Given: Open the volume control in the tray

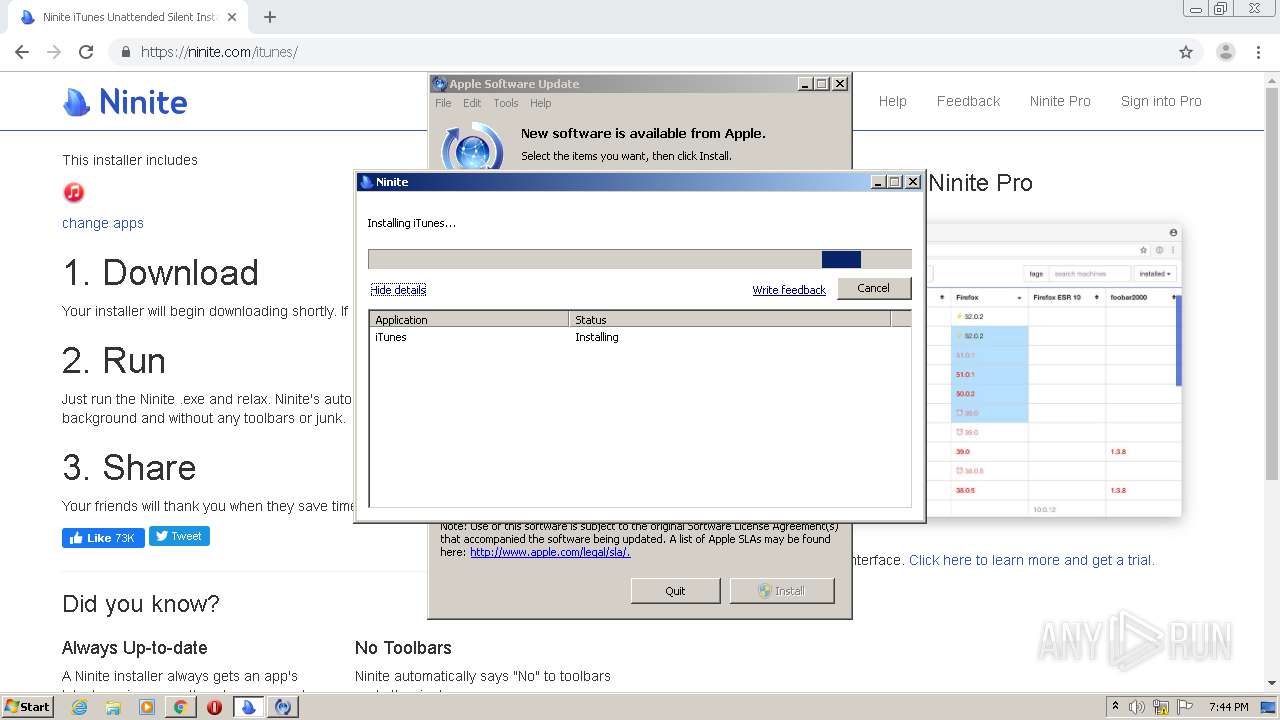Looking at the screenshot, I should [x=1137, y=707].
